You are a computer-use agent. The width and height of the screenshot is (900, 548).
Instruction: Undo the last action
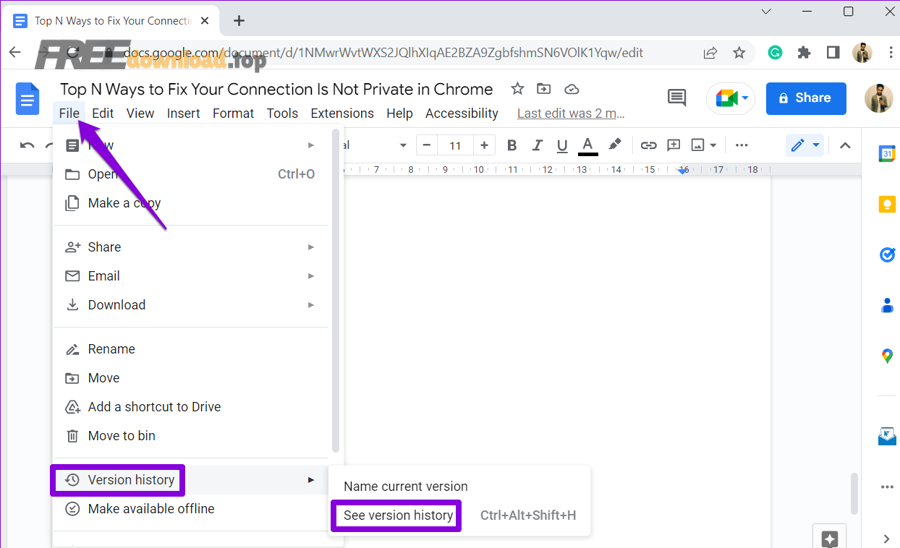pos(26,145)
